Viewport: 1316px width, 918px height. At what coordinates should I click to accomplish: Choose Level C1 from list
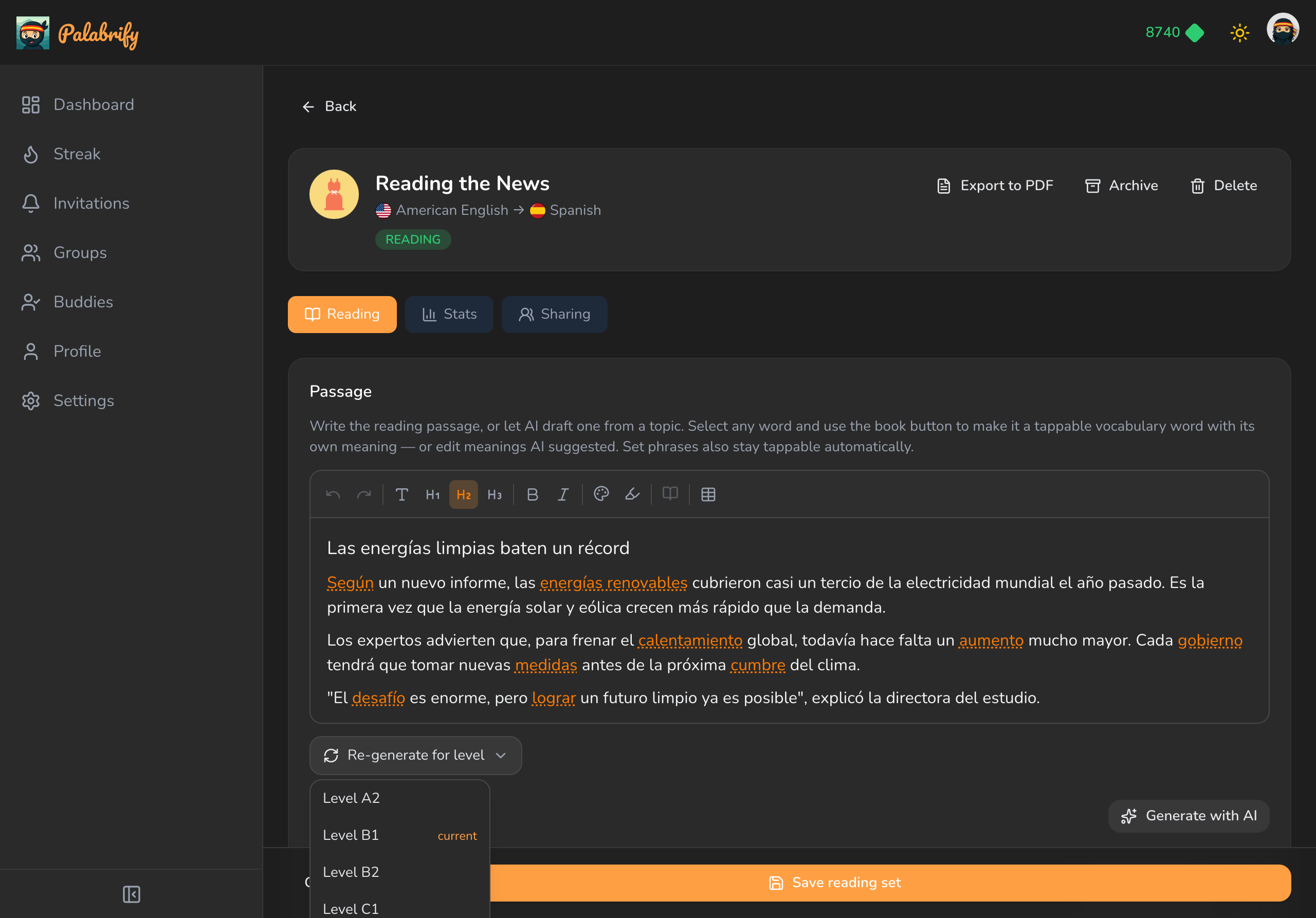[x=399, y=908]
